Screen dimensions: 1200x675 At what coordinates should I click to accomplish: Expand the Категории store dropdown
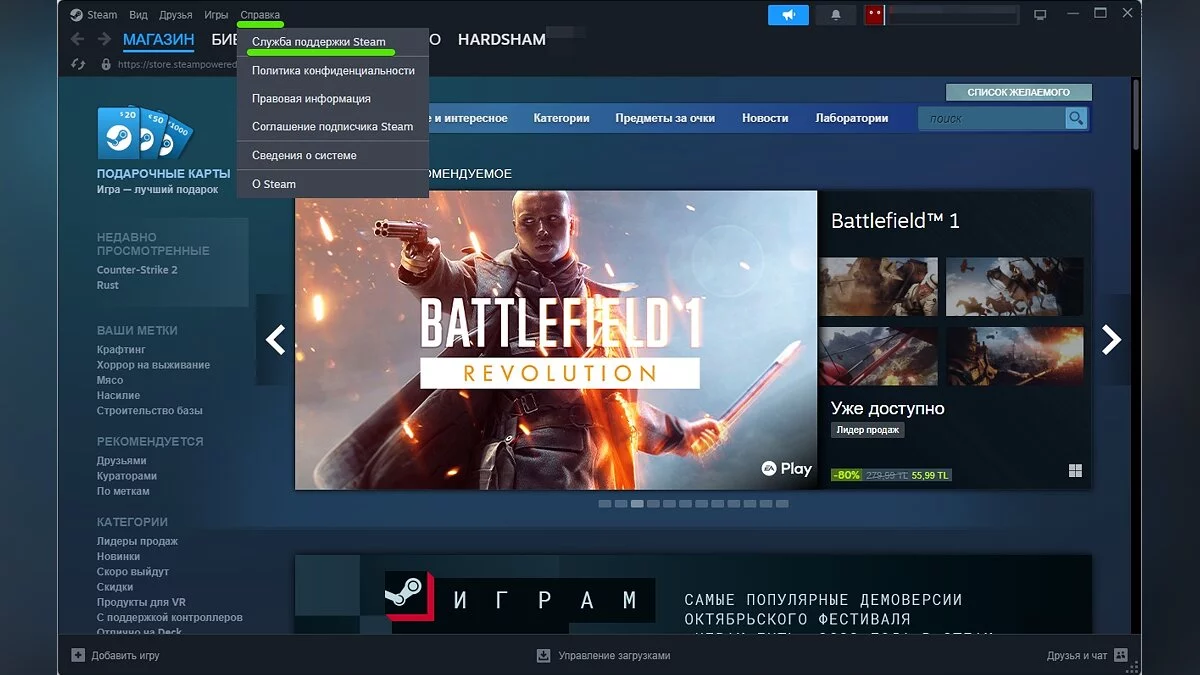coord(561,118)
